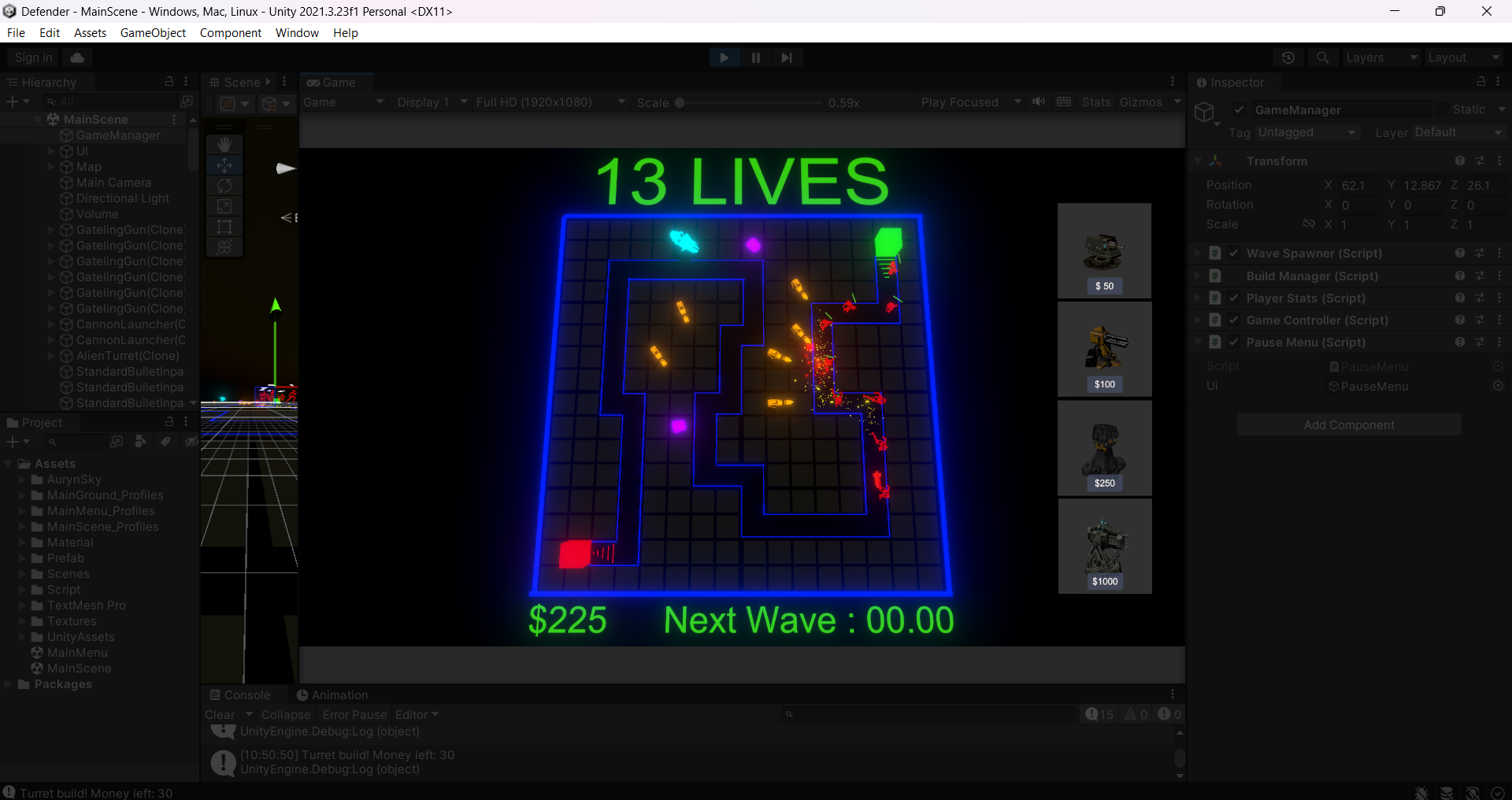Image resolution: width=1512 pixels, height=800 pixels.
Task: Disable the Wave Spawner script checkbox
Action: pos(1234,254)
